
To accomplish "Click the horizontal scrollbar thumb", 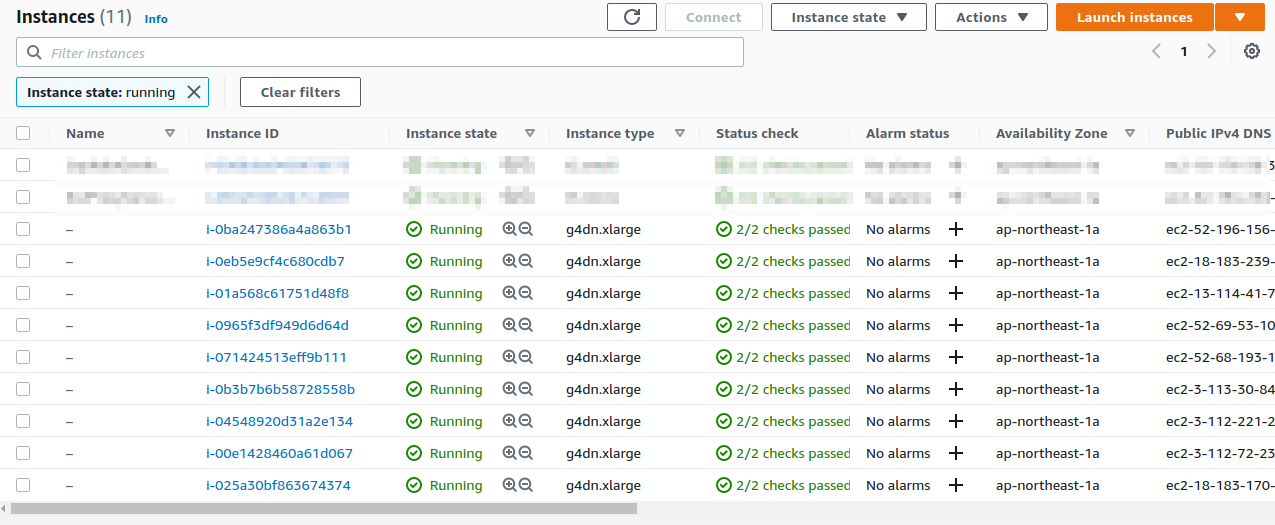I will (x=324, y=508).
